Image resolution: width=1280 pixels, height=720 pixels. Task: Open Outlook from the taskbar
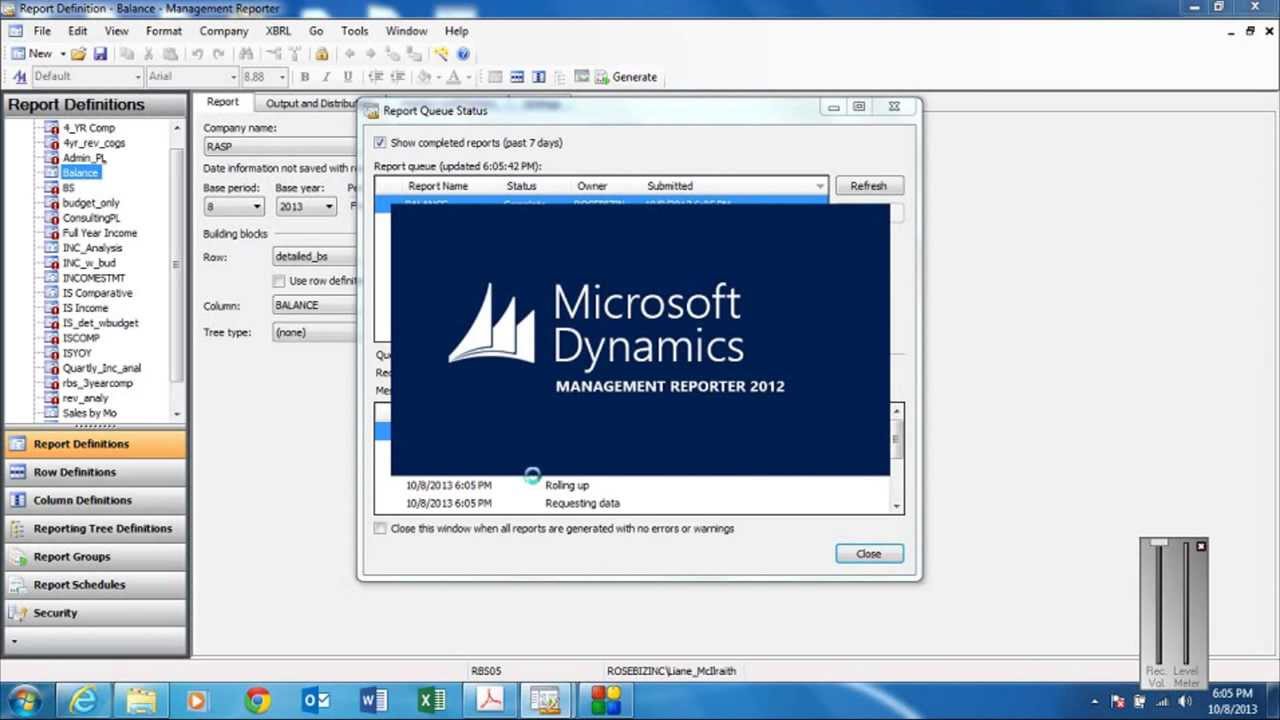point(316,701)
